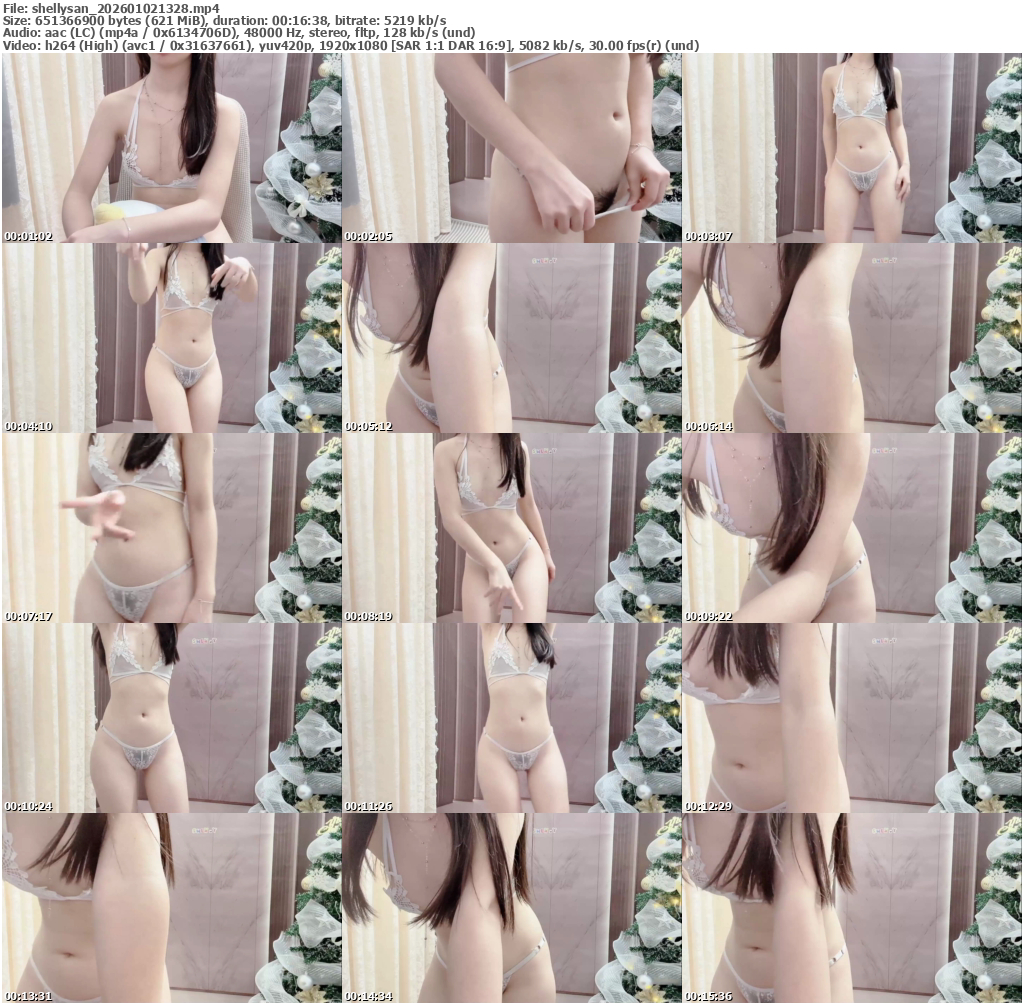
Task: Open the thumbnail labeled 00:09:22
Action: click(851, 528)
